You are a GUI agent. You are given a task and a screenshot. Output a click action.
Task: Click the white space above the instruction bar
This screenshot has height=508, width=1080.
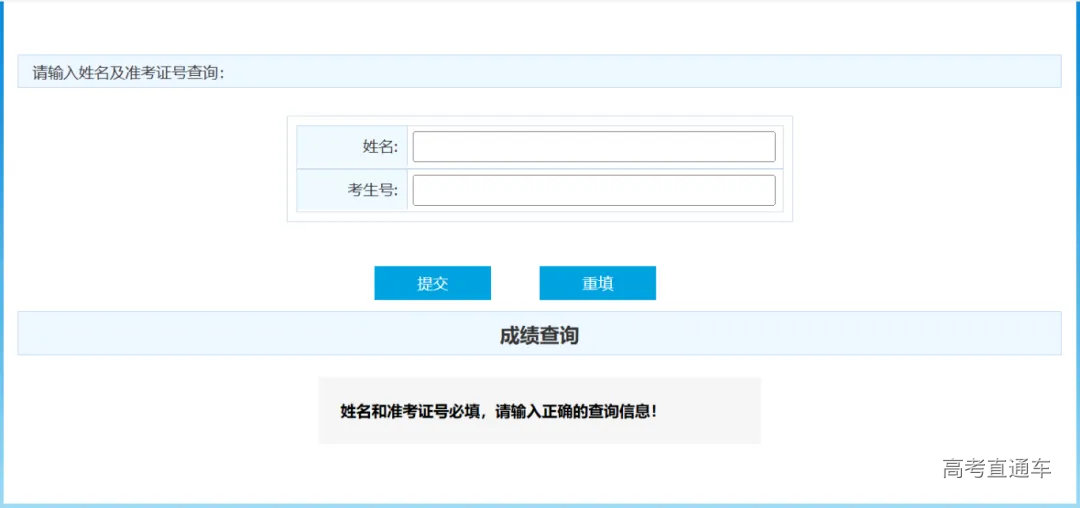pyautogui.click(x=540, y=28)
